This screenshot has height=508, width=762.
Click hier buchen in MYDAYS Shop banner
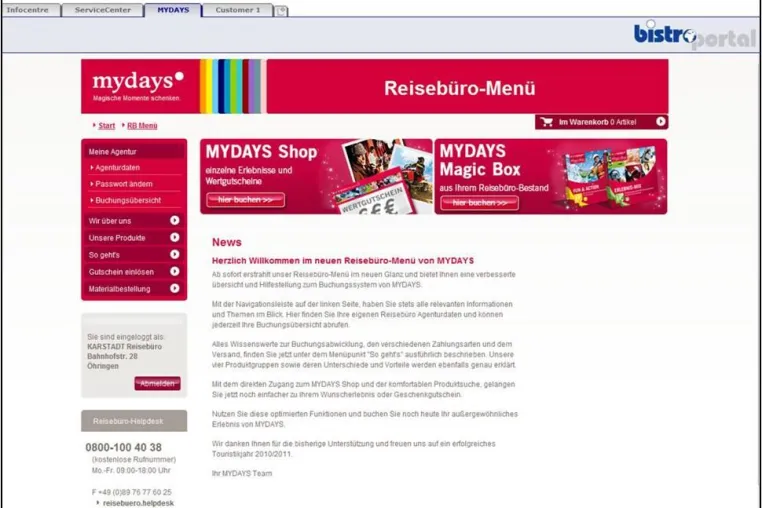tap(245, 200)
